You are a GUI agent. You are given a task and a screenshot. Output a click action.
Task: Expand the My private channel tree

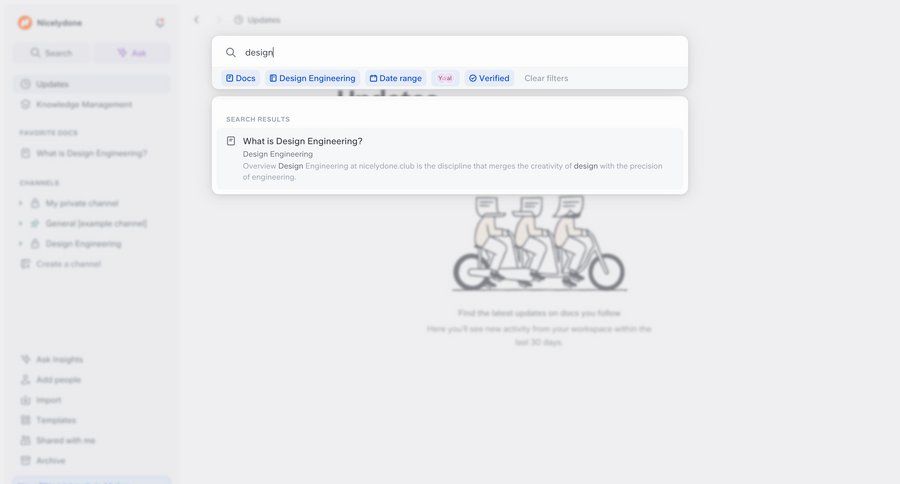[x=21, y=203]
